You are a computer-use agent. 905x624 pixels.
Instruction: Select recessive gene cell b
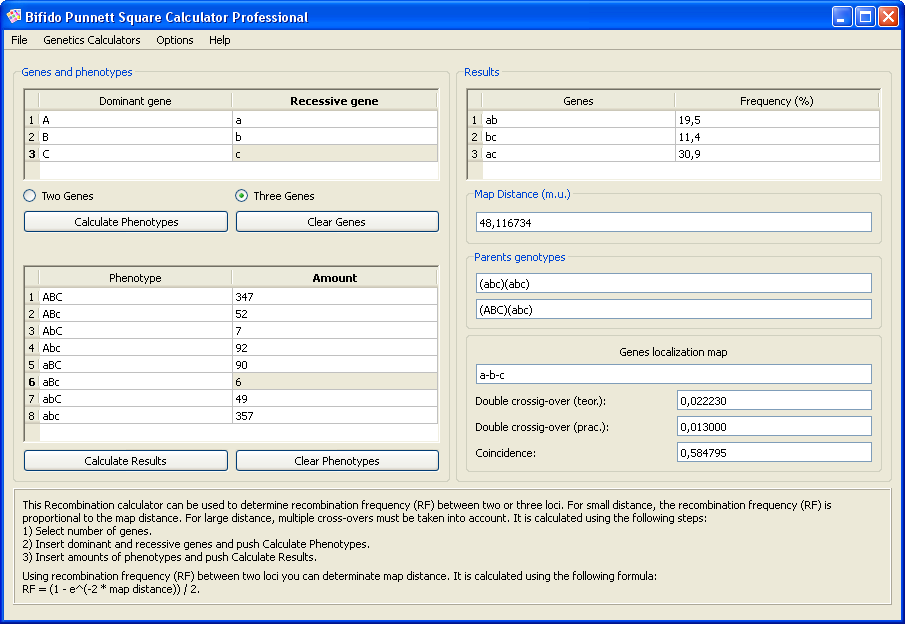coord(335,137)
